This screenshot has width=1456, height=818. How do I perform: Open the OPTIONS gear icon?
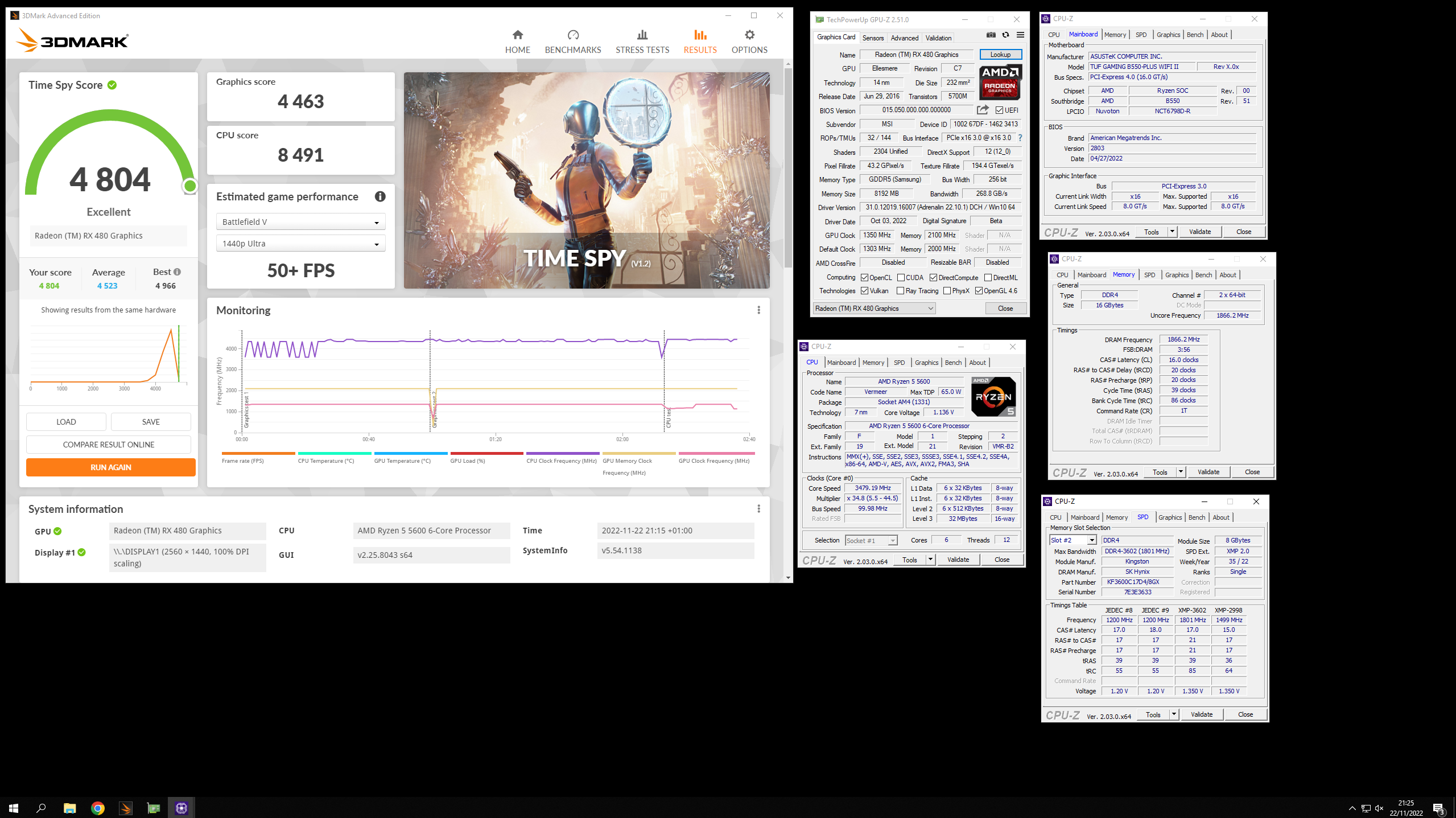click(x=749, y=35)
